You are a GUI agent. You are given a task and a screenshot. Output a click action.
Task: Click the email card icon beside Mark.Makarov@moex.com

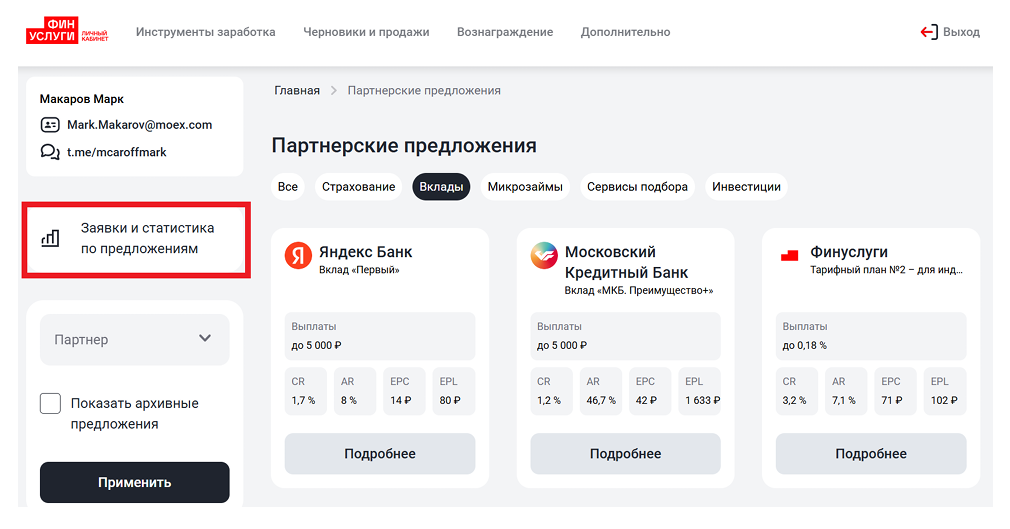point(49,125)
